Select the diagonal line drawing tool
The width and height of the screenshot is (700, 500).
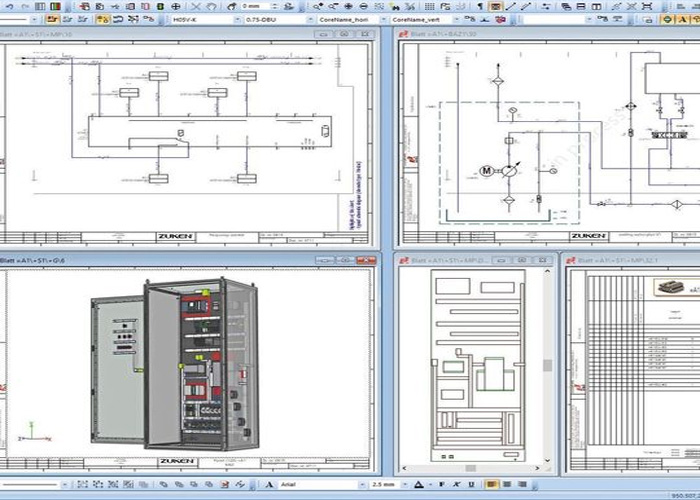511,6
